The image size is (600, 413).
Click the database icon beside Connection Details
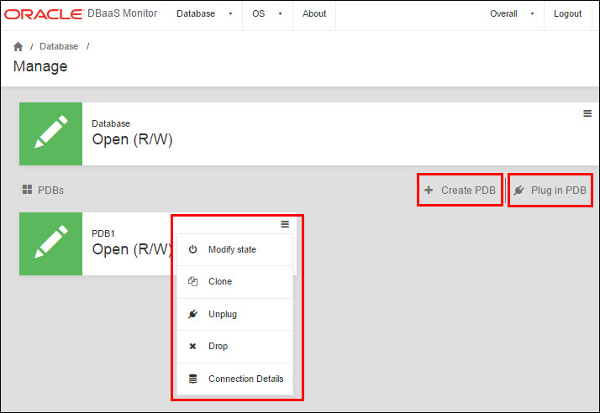pyautogui.click(x=193, y=379)
